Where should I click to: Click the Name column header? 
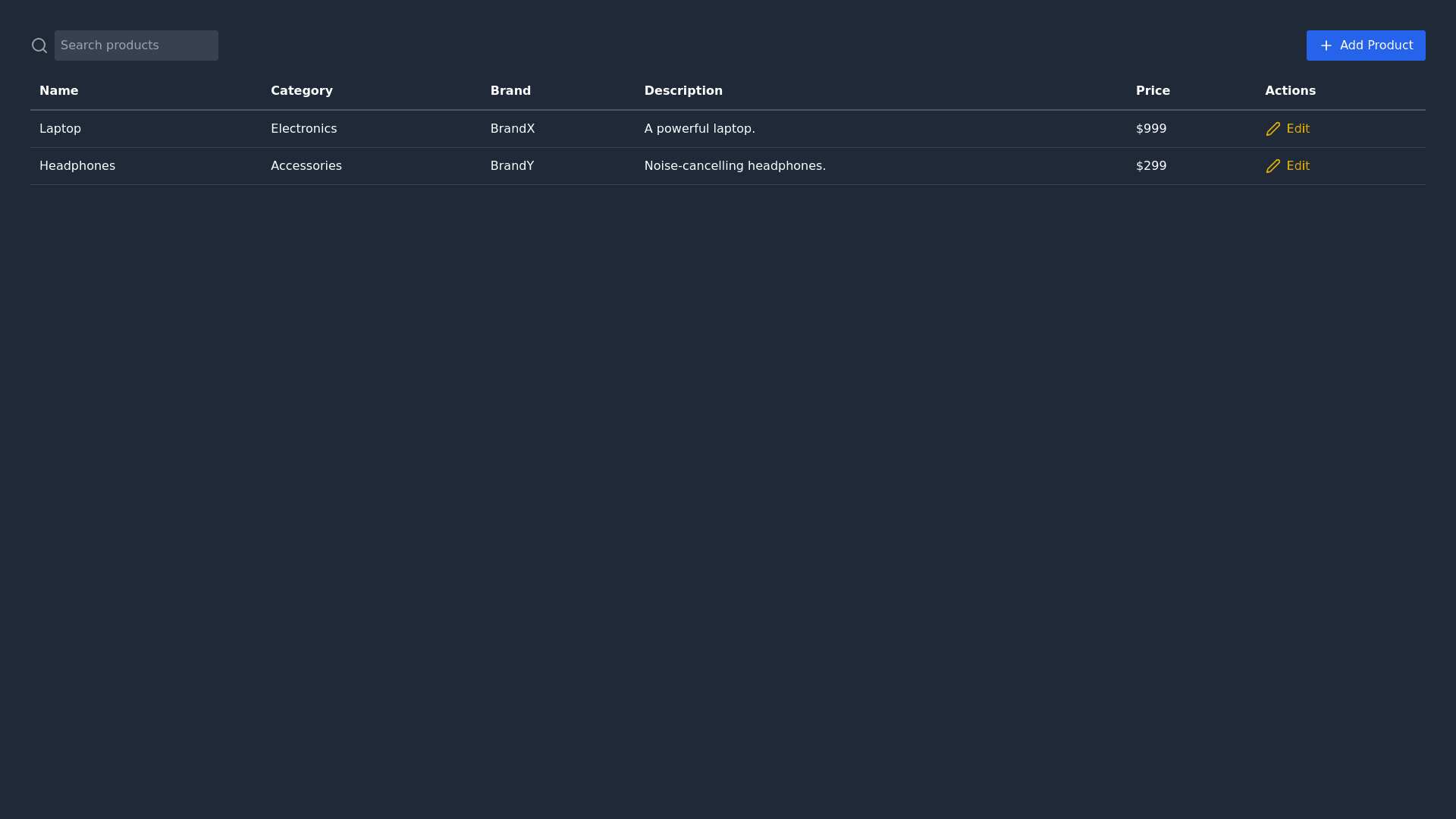point(58,91)
